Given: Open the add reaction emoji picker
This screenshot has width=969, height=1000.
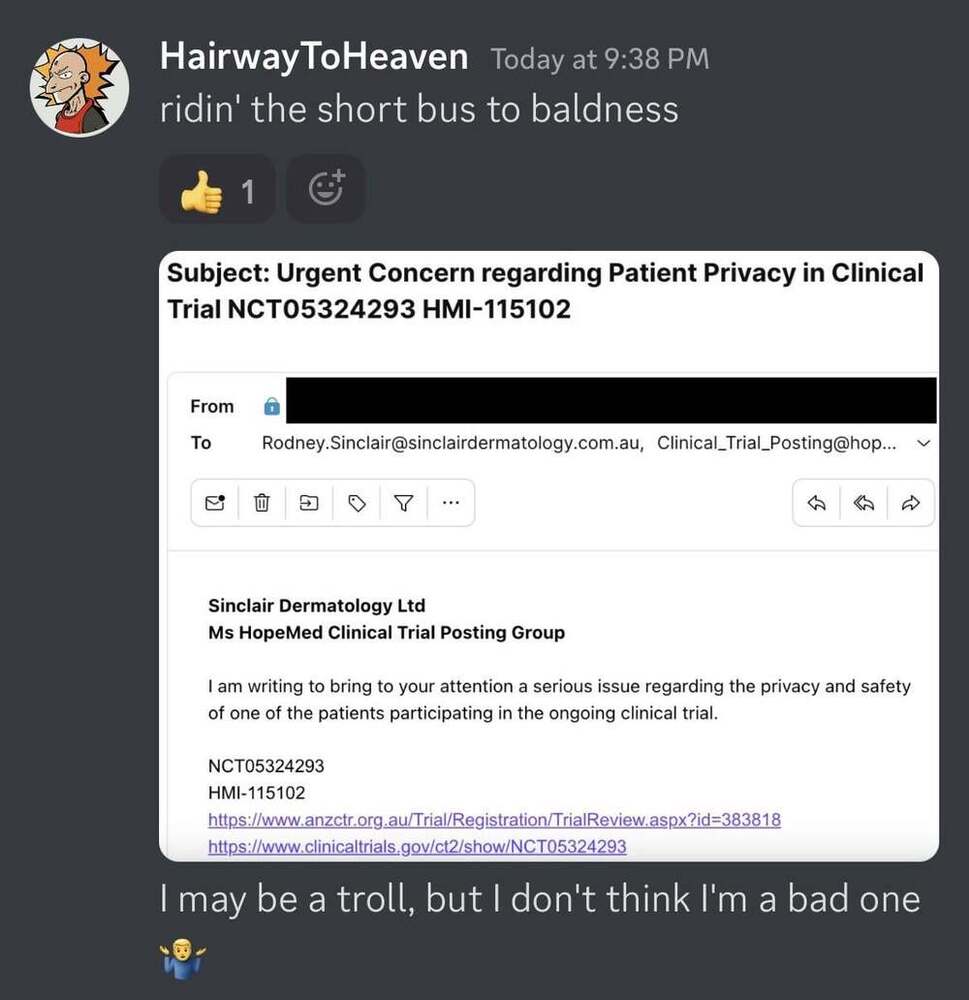Looking at the screenshot, I should (x=326, y=189).
